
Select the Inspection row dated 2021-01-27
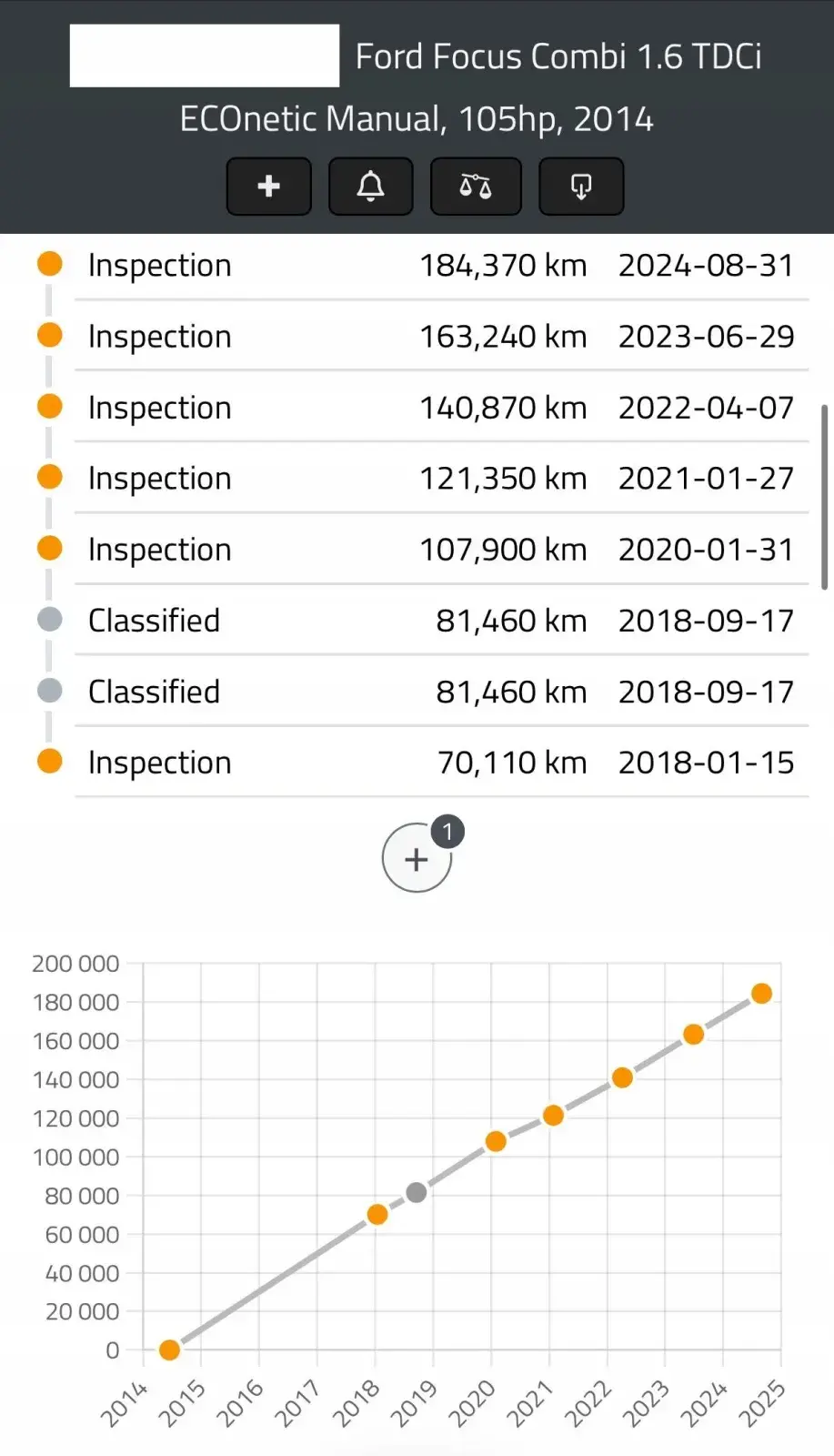pos(441,478)
